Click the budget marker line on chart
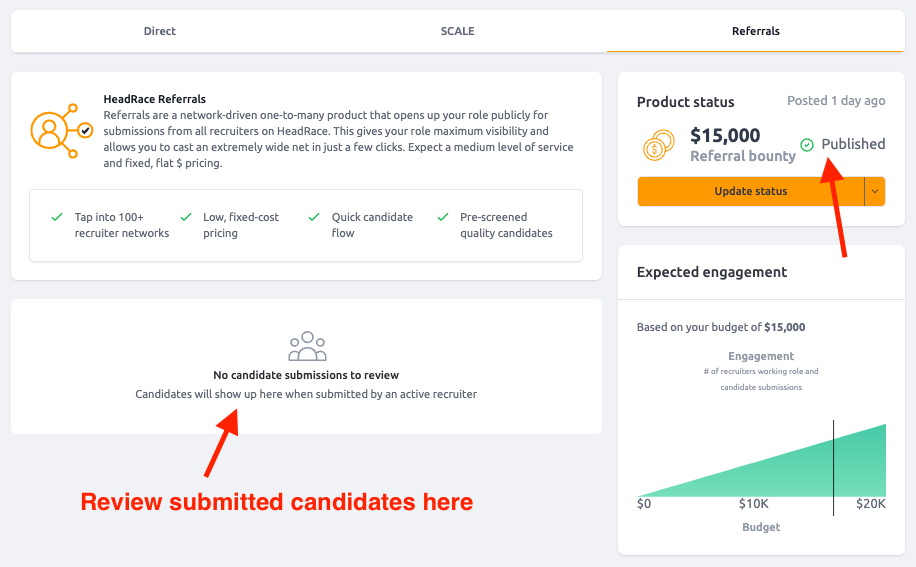The height and width of the screenshot is (567, 916). coord(834,467)
